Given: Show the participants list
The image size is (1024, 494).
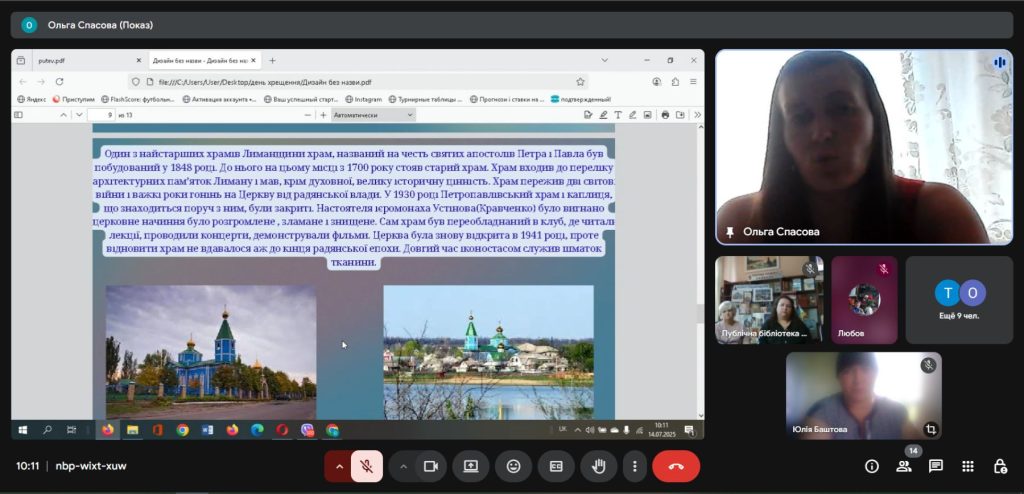Looking at the screenshot, I should [x=903, y=466].
